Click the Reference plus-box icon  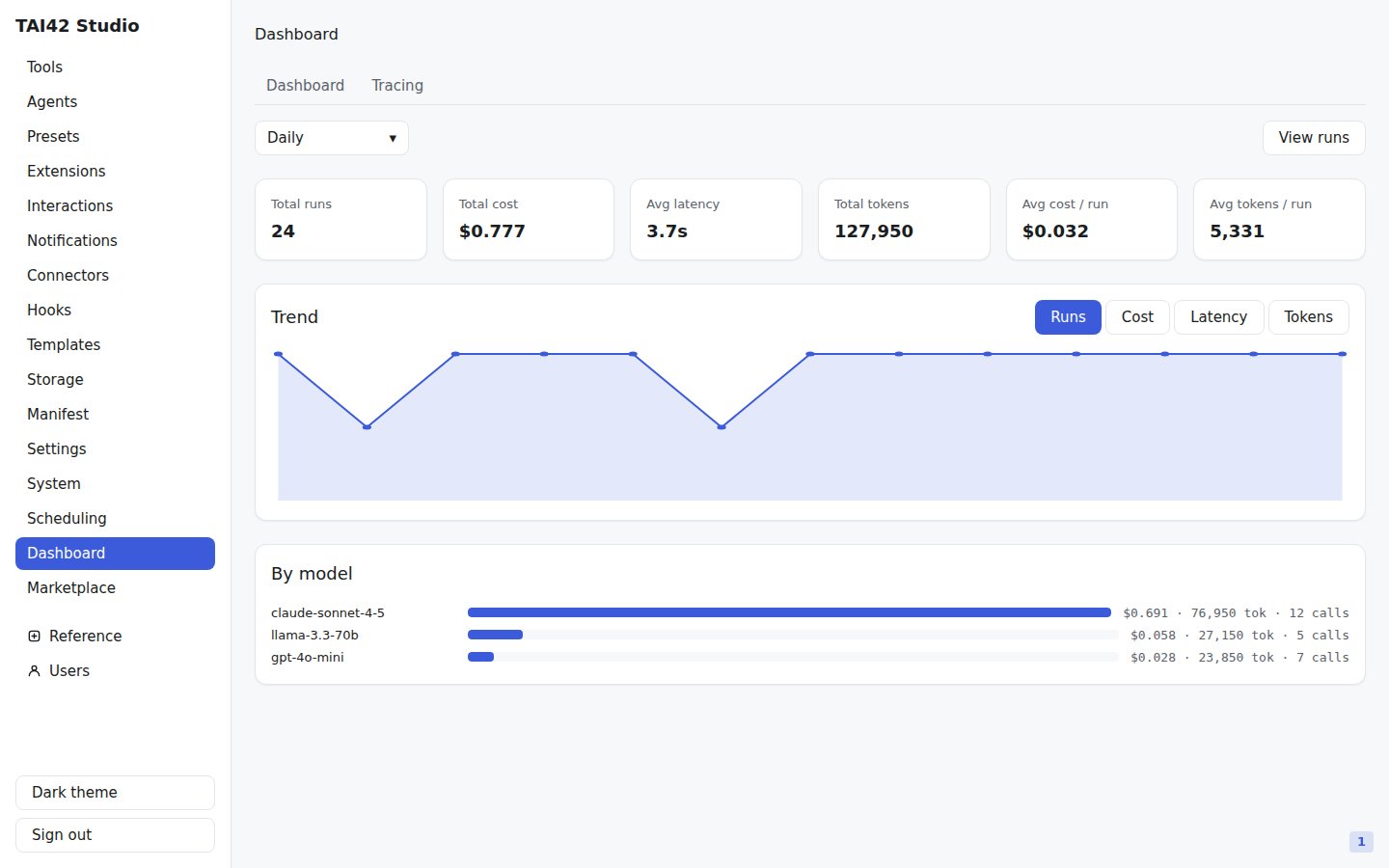(x=34, y=636)
